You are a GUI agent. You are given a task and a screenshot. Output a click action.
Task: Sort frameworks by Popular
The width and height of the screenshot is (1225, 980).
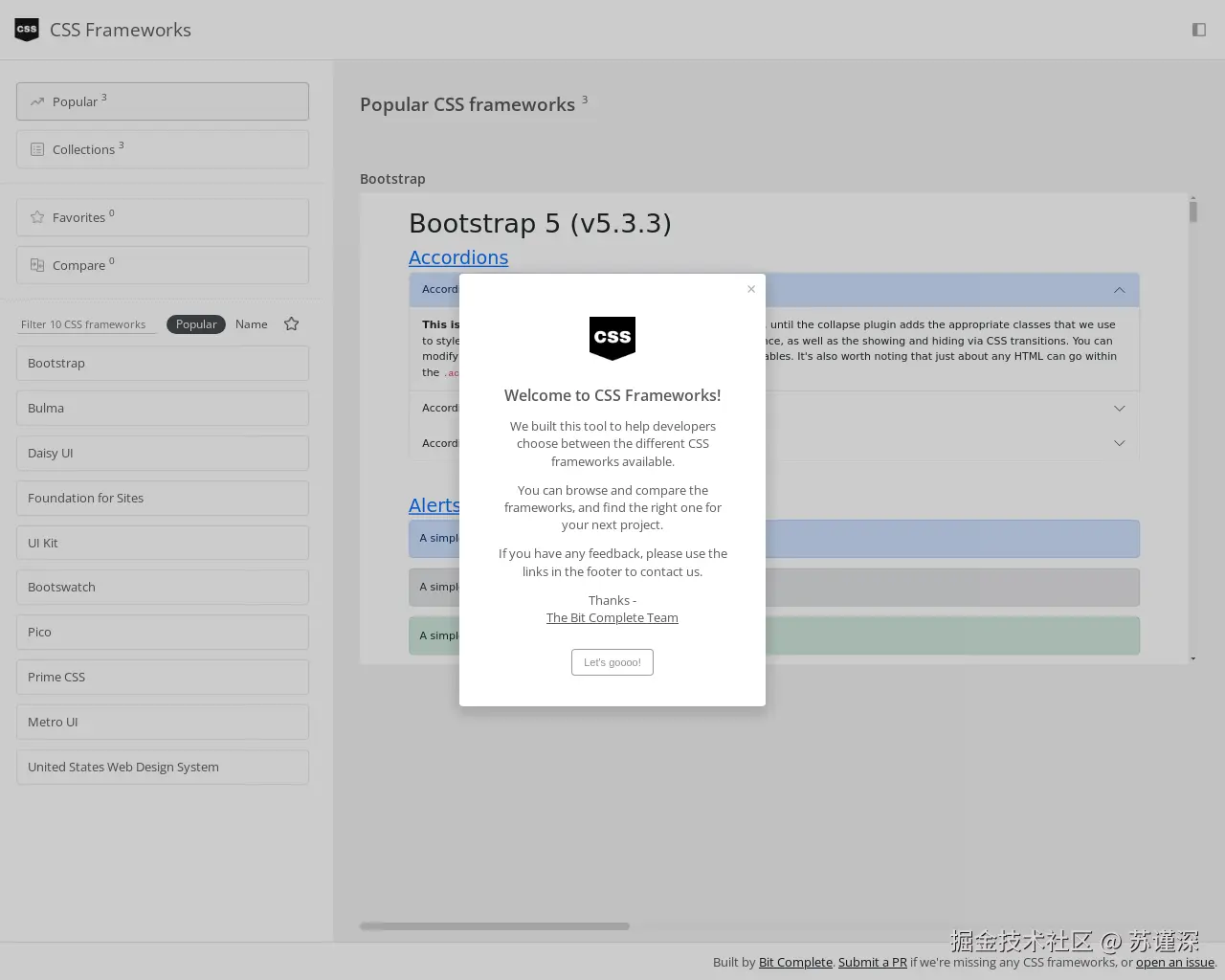coord(196,324)
